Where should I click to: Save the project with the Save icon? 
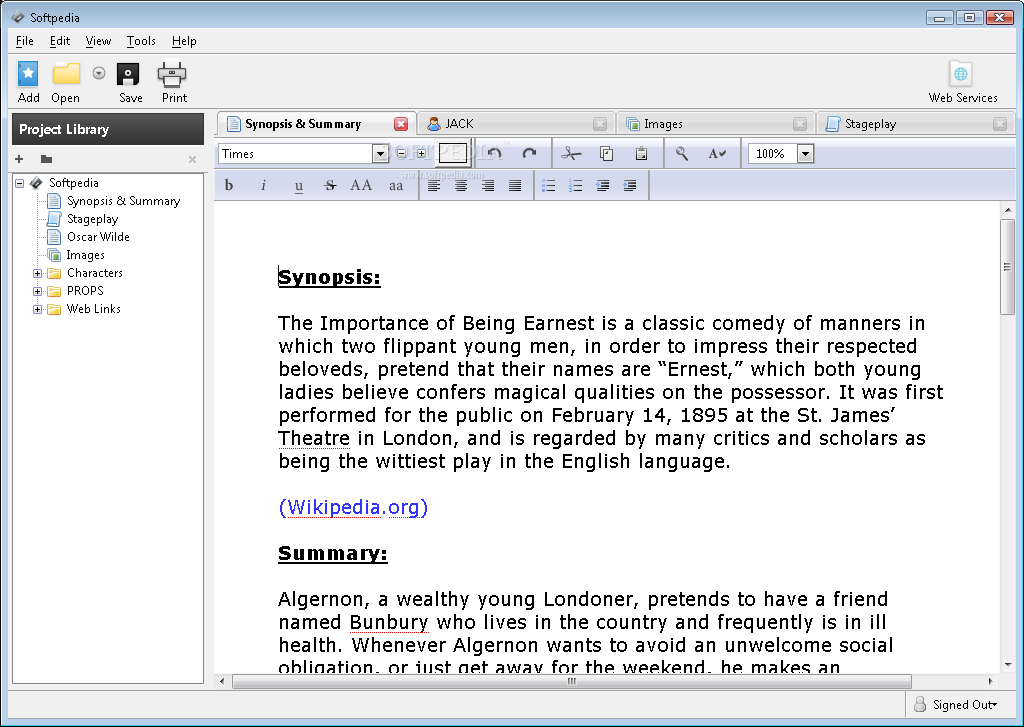128,74
